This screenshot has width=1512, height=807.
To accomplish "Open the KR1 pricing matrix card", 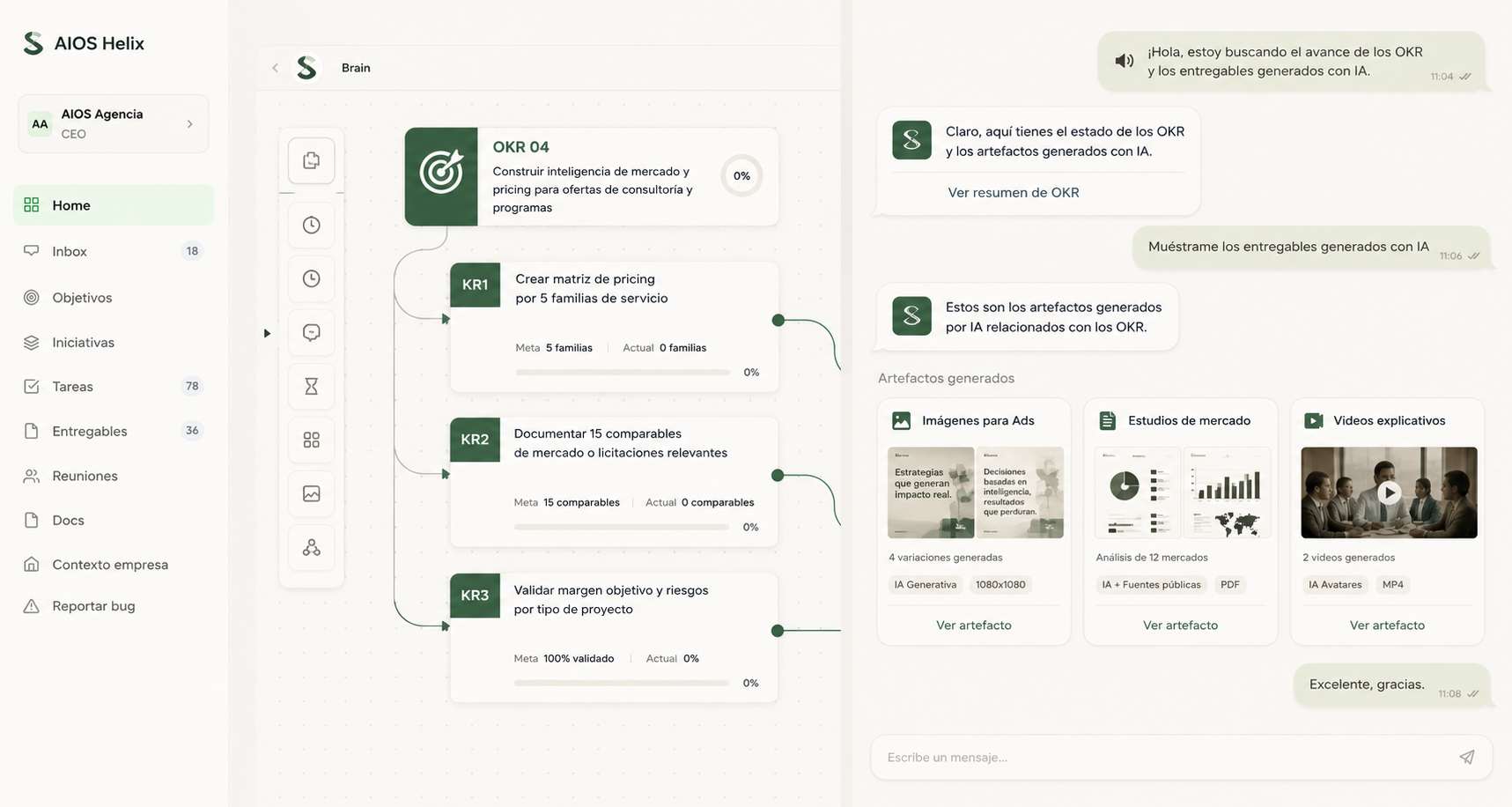I will coord(614,327).
